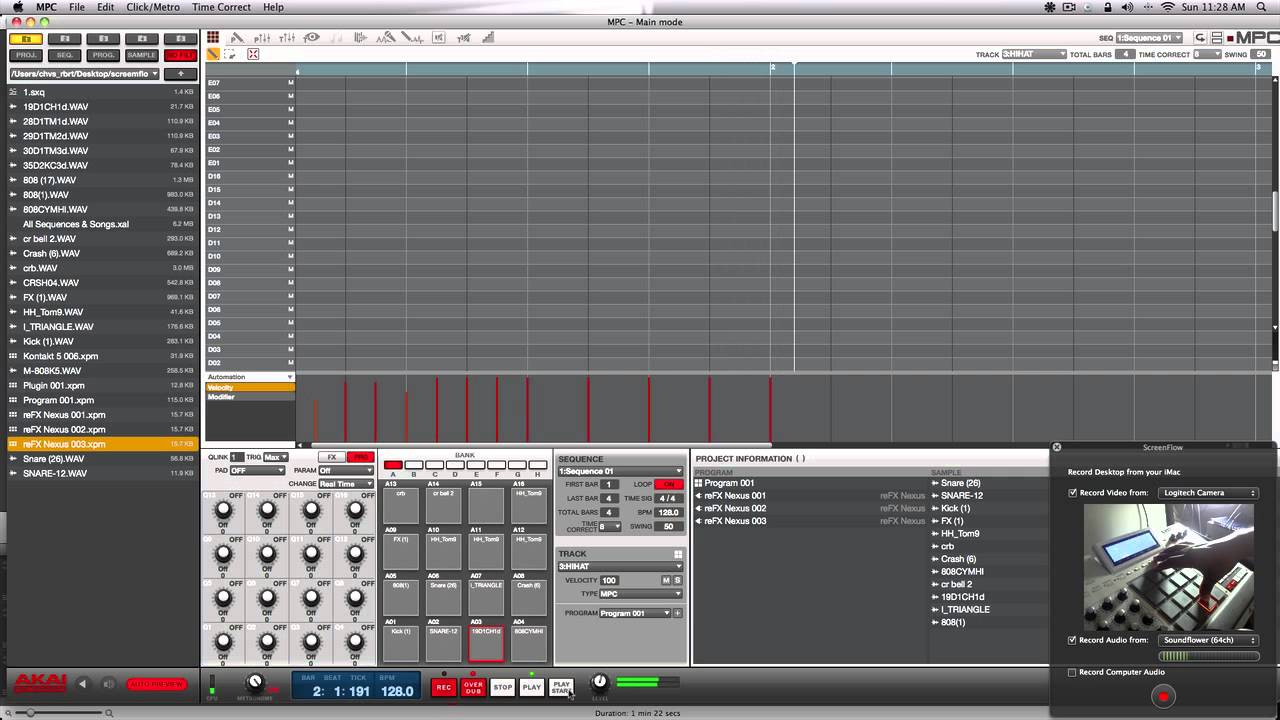
Task: Filter browser by SAMPLE button
Action: point(141,55)
